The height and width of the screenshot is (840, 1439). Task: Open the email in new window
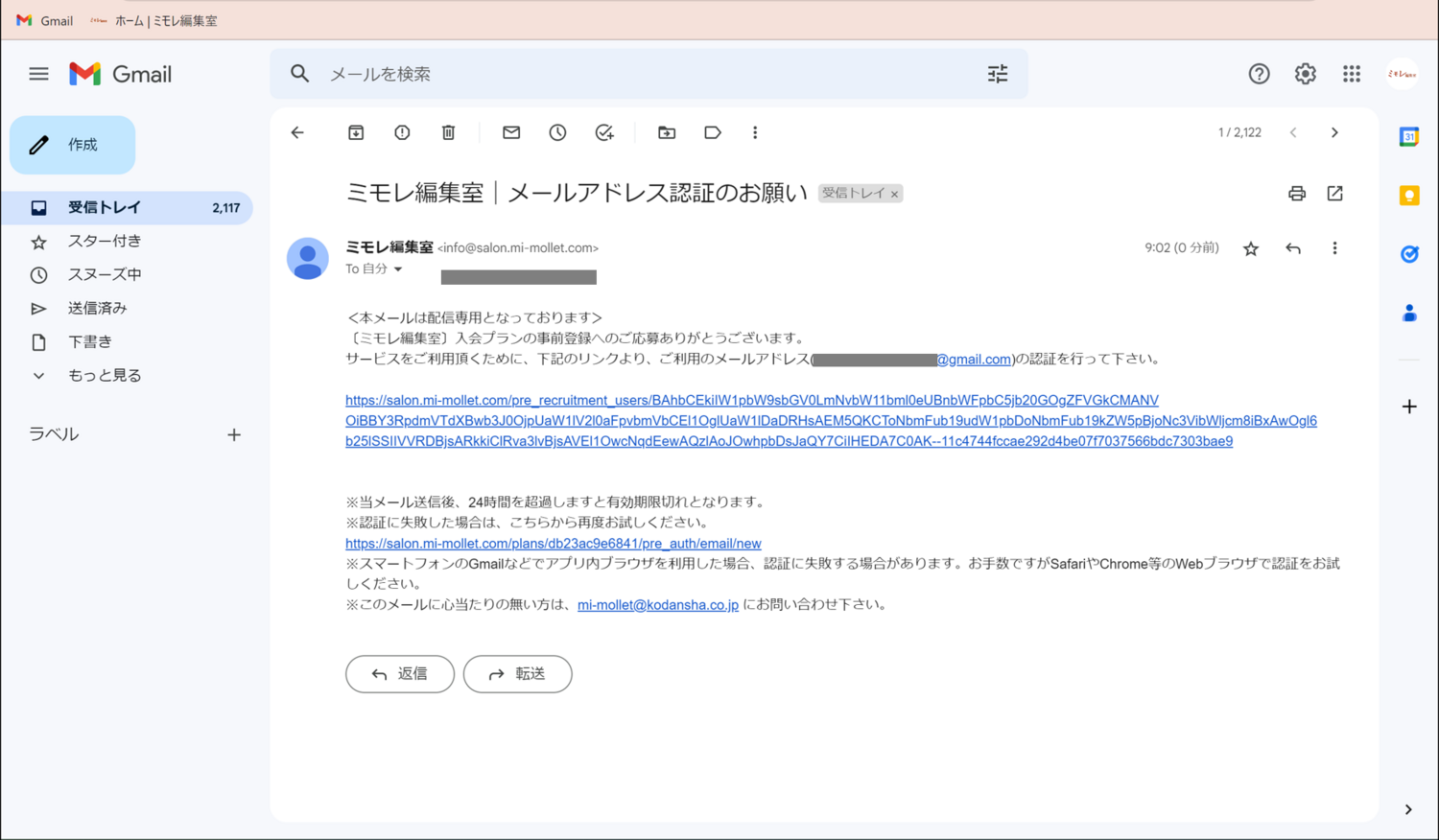tap(1334, 194)
